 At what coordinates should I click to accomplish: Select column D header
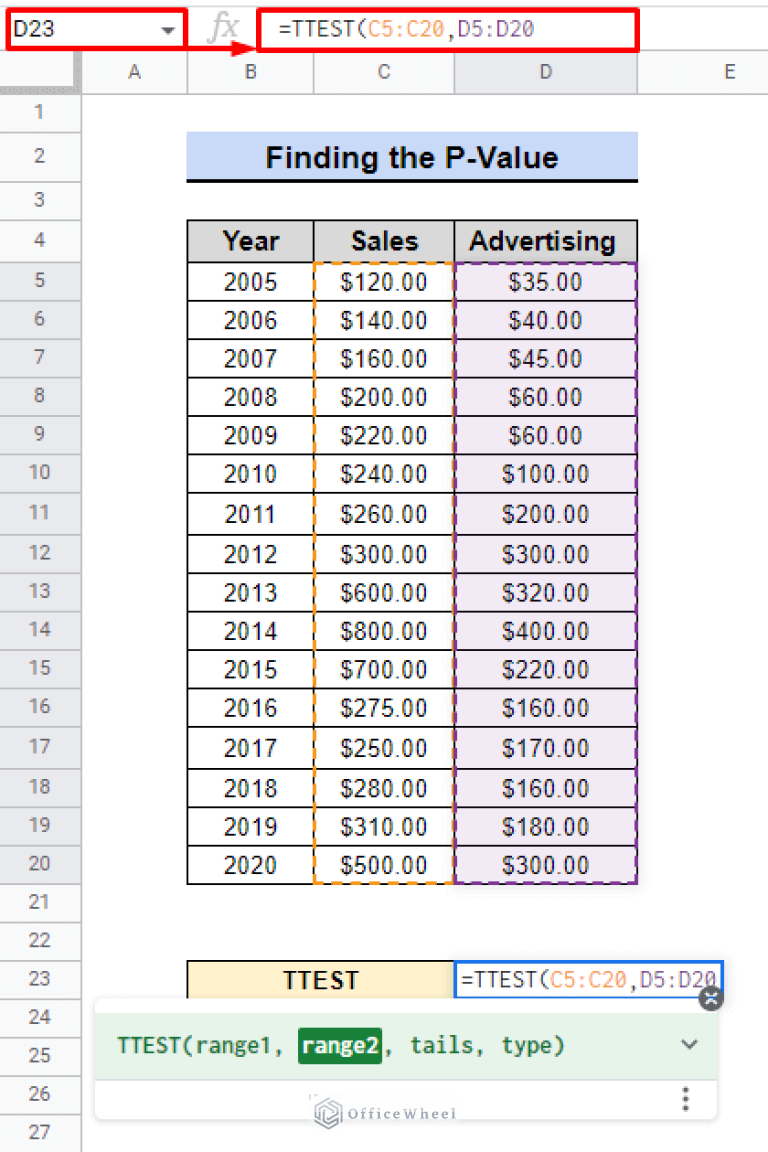[x=545, y=72]
